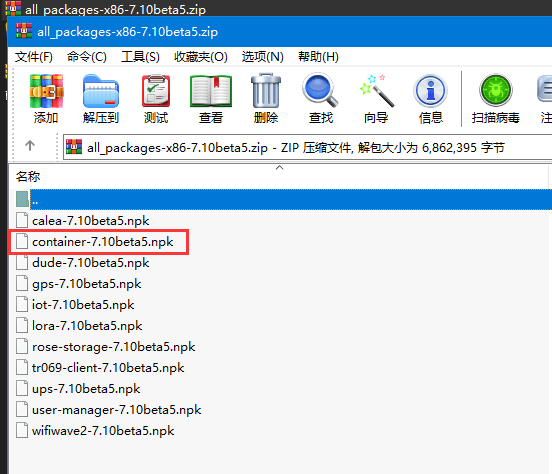
Task: Select the parent folder '..' entry
Action: (x=283, y=200)
